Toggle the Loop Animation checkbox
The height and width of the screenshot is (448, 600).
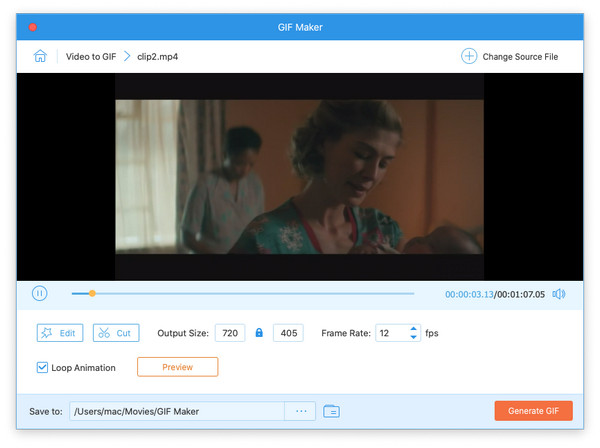point(42,367)
